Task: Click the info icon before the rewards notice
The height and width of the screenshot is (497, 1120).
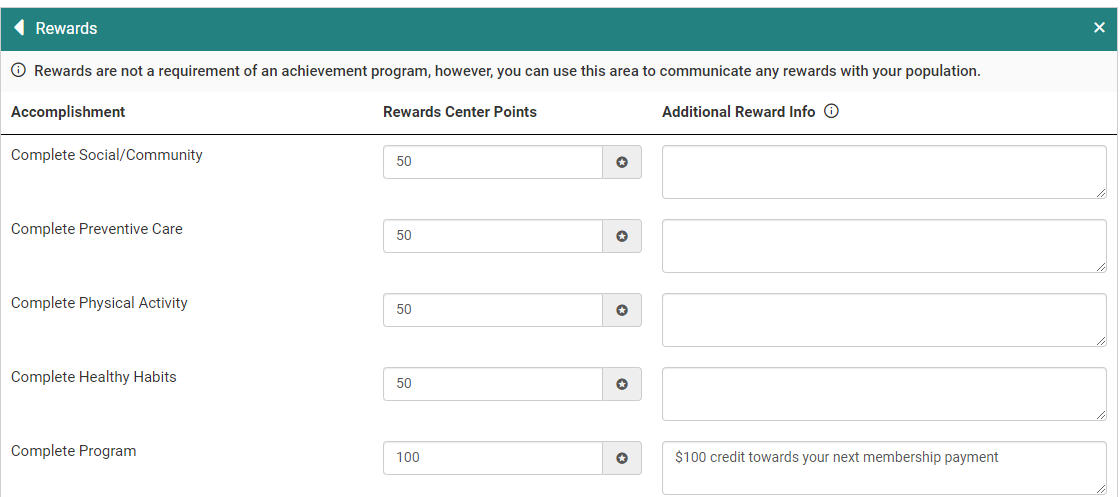Action: 18,71
